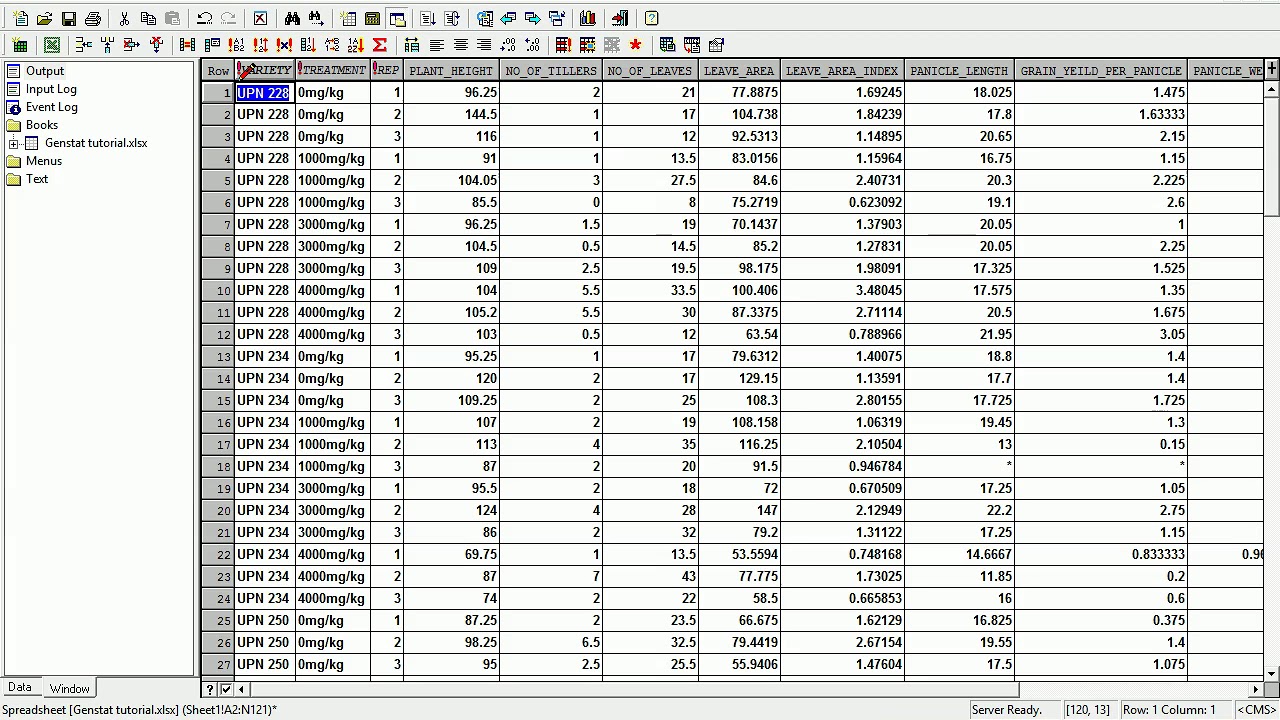Switch to the Window tab
Image resolution: width=1280 pixels, height=720 pixels.
tap(70, 689)
